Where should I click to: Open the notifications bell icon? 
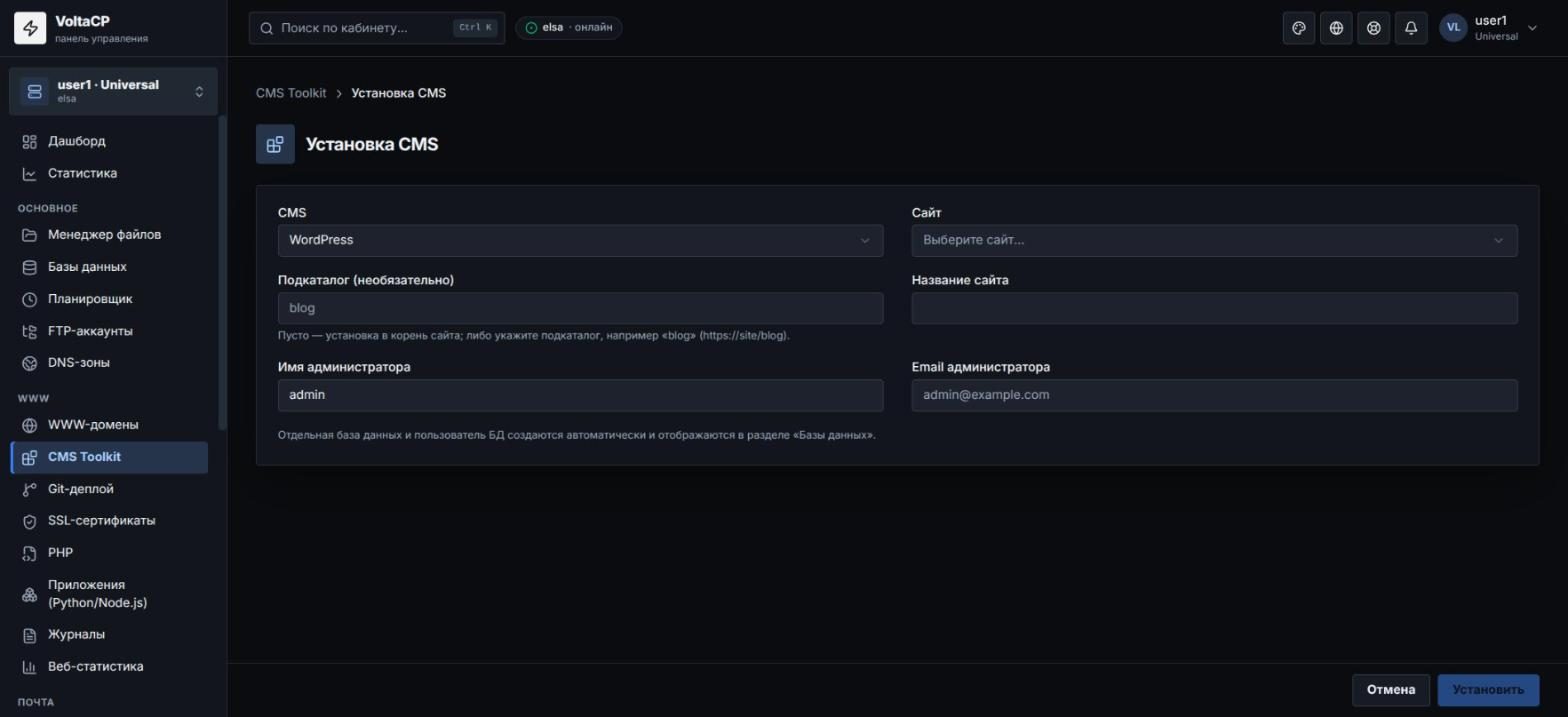point(1411,28)
